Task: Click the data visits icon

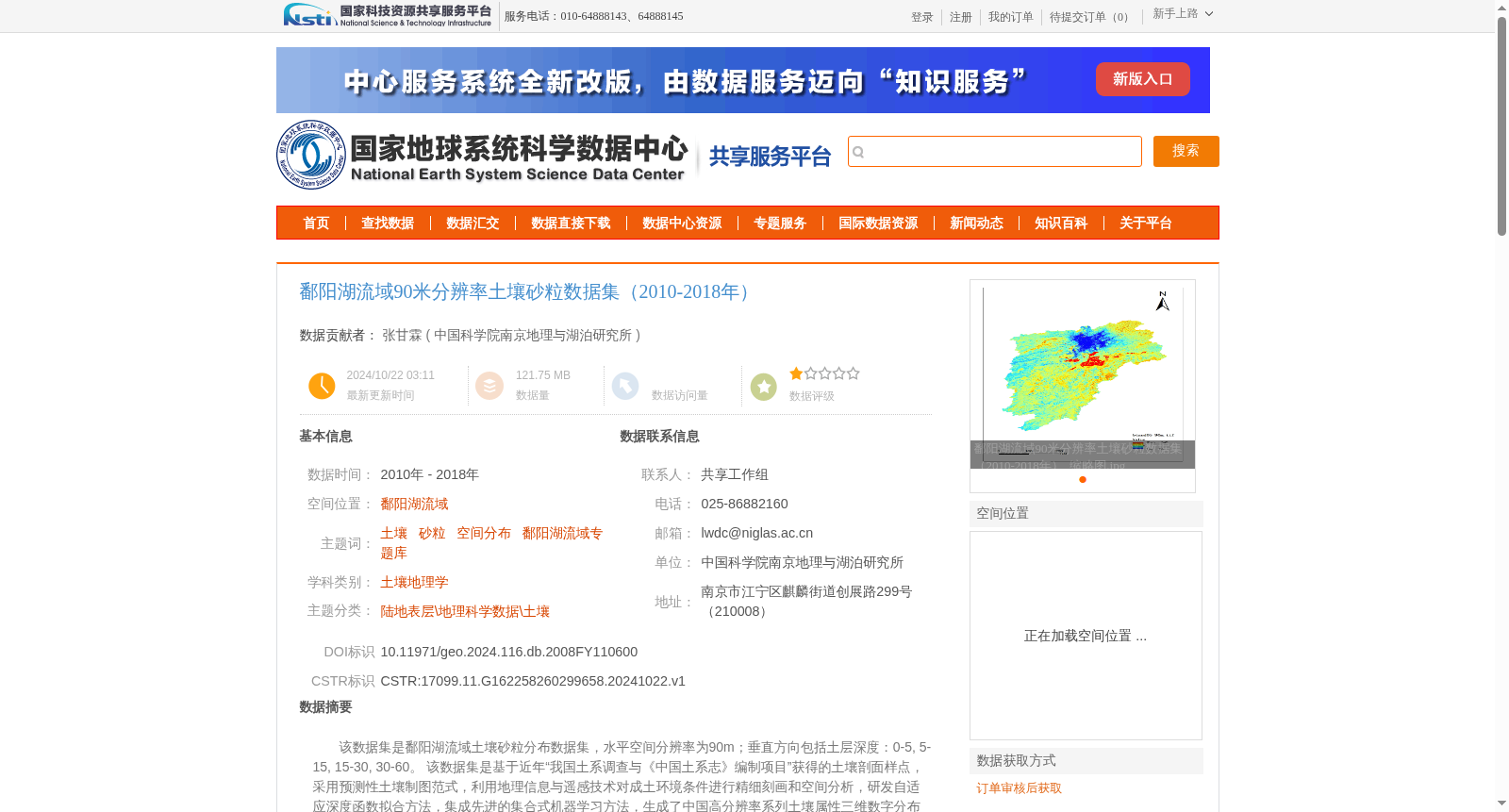Action: point(625,386)
